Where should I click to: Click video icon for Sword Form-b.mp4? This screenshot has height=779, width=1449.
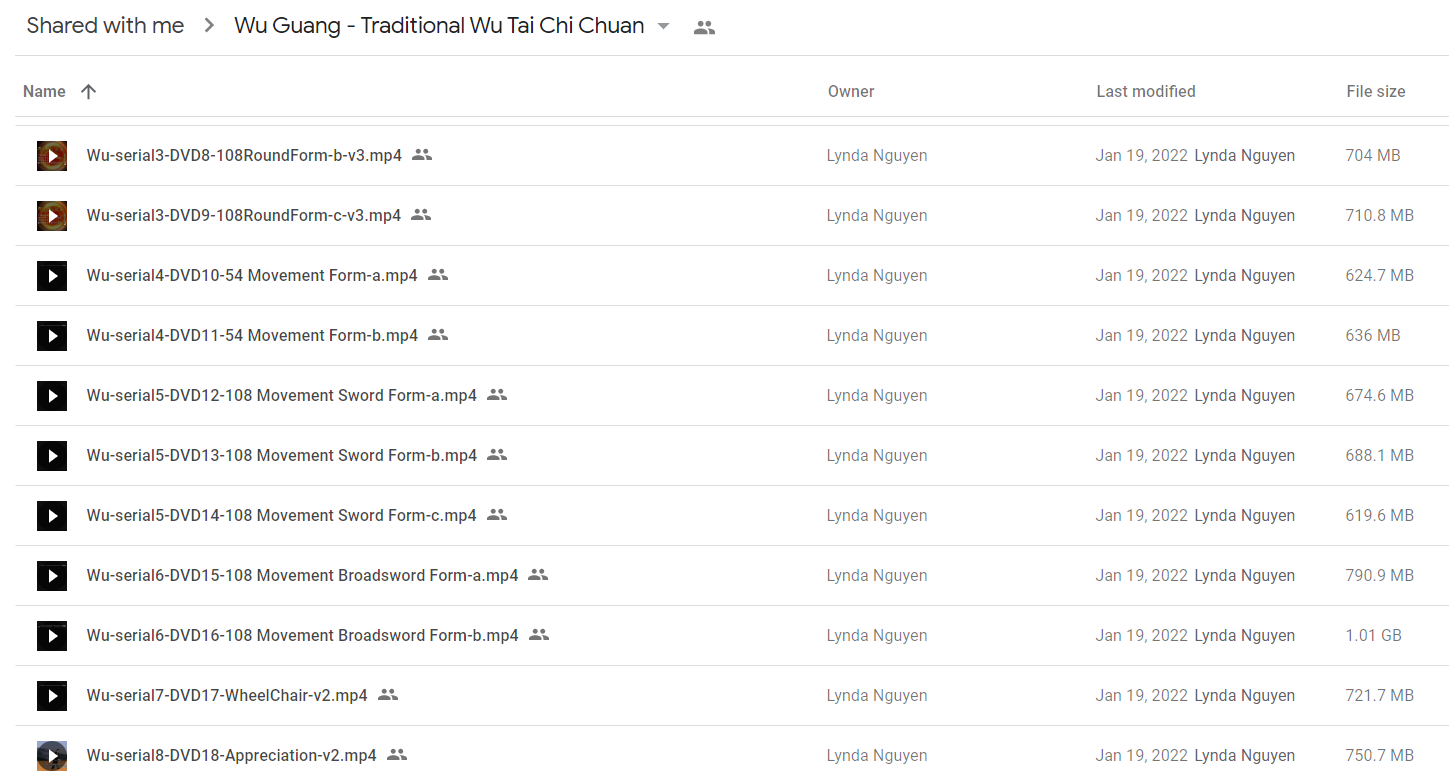pyautogui.click(x=52, y=456)
